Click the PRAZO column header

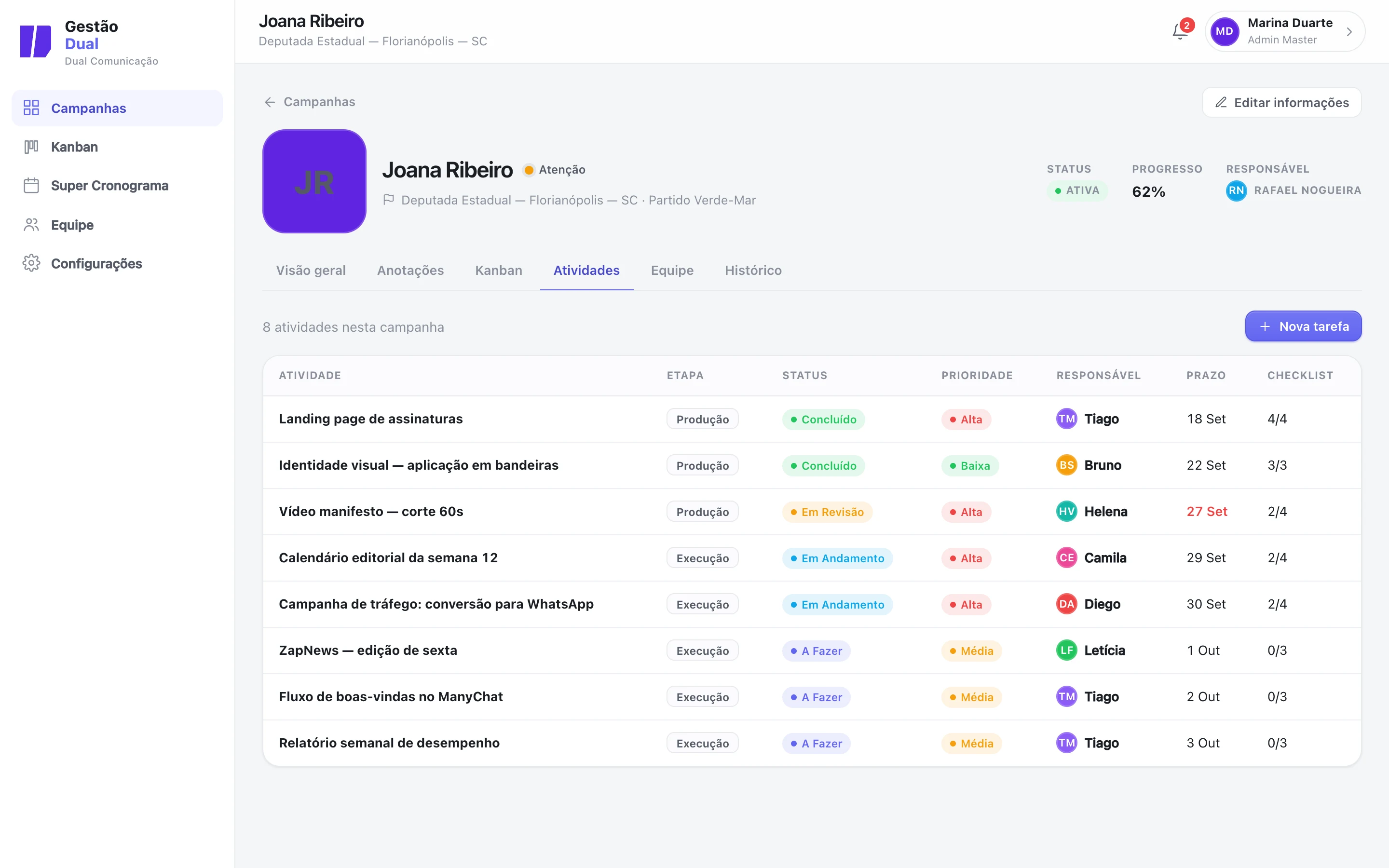click(1206, 376)
